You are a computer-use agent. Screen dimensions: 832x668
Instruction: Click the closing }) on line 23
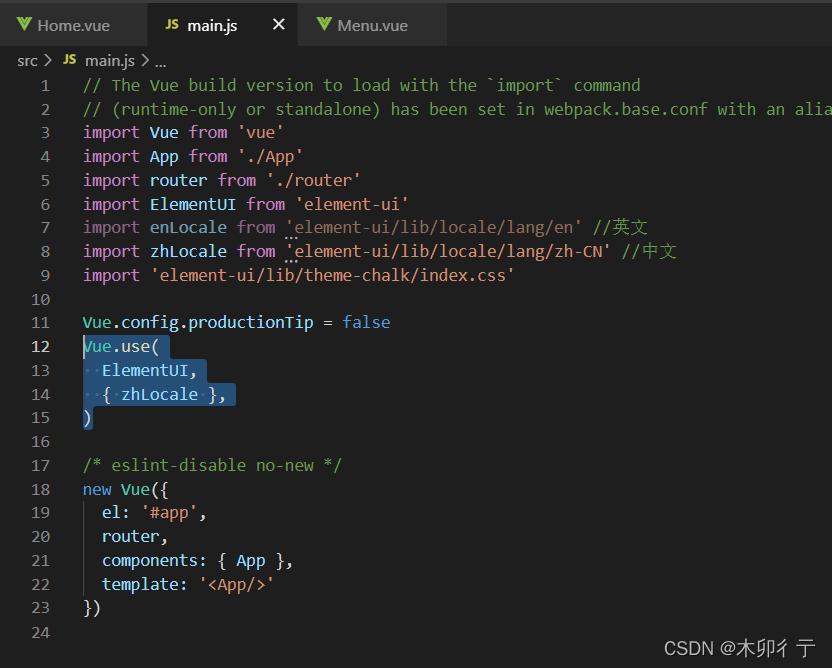click(92, 608)
